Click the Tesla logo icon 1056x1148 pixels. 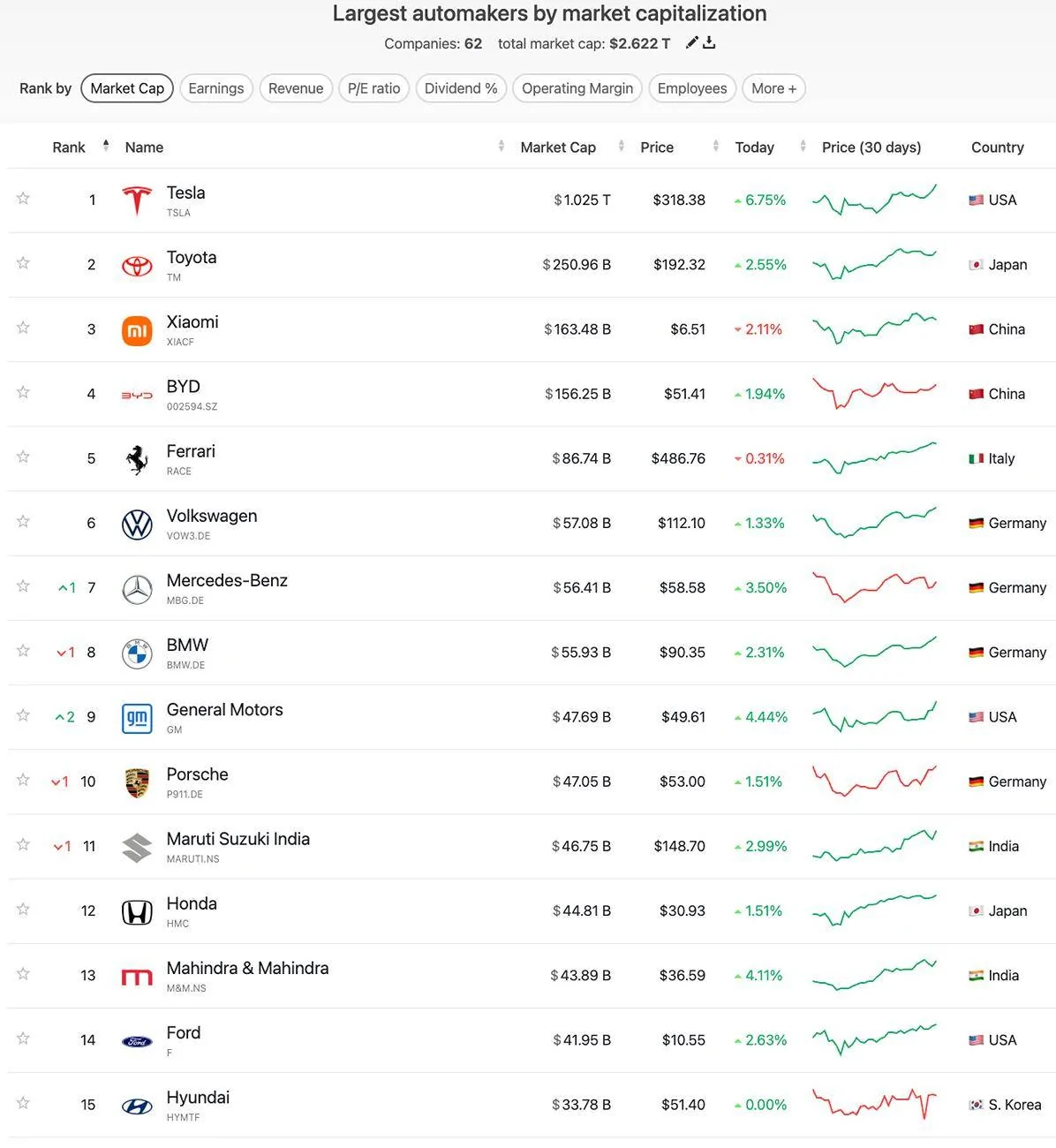coord(137,200)
